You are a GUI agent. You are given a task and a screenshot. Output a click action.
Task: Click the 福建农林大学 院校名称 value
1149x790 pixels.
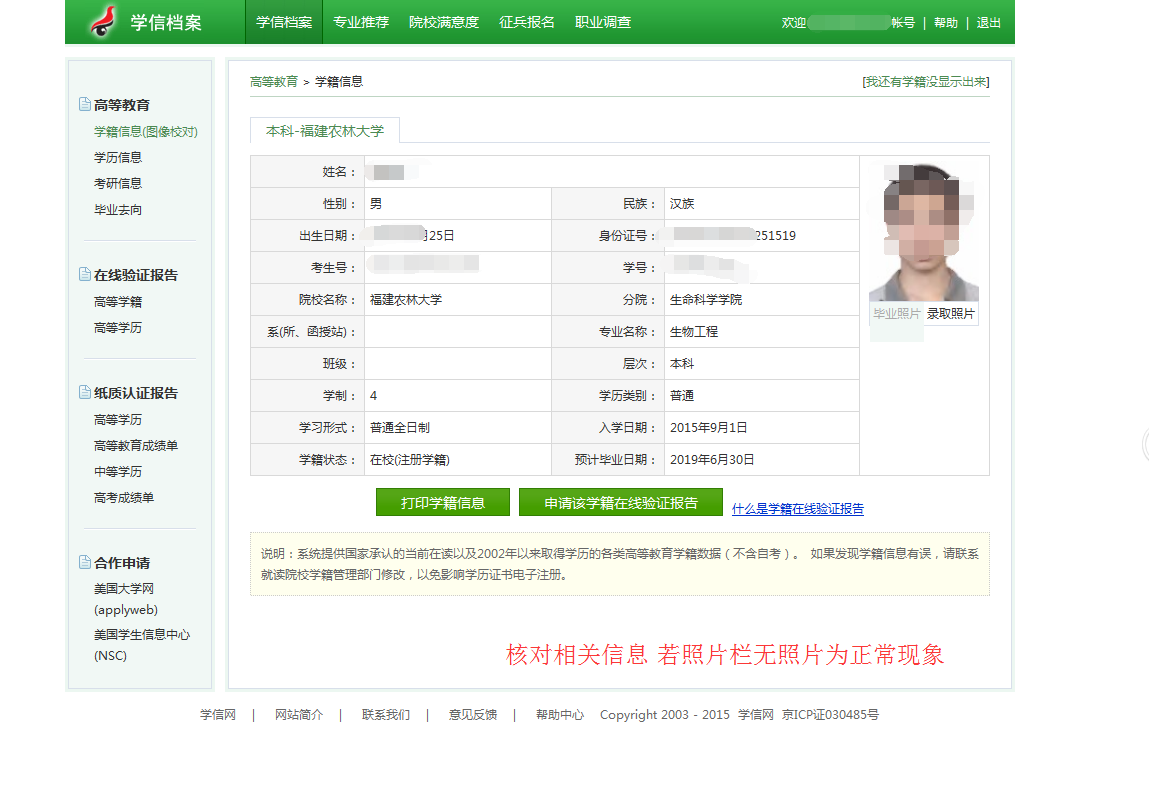coord(406,300)
